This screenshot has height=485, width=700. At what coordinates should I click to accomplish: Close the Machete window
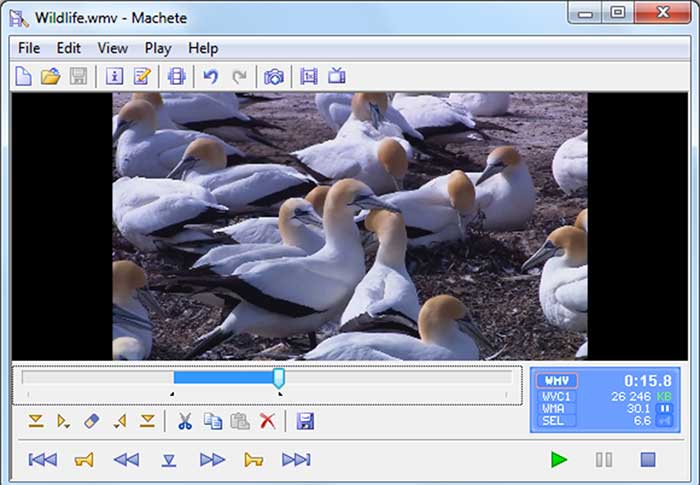coord(662,13)
